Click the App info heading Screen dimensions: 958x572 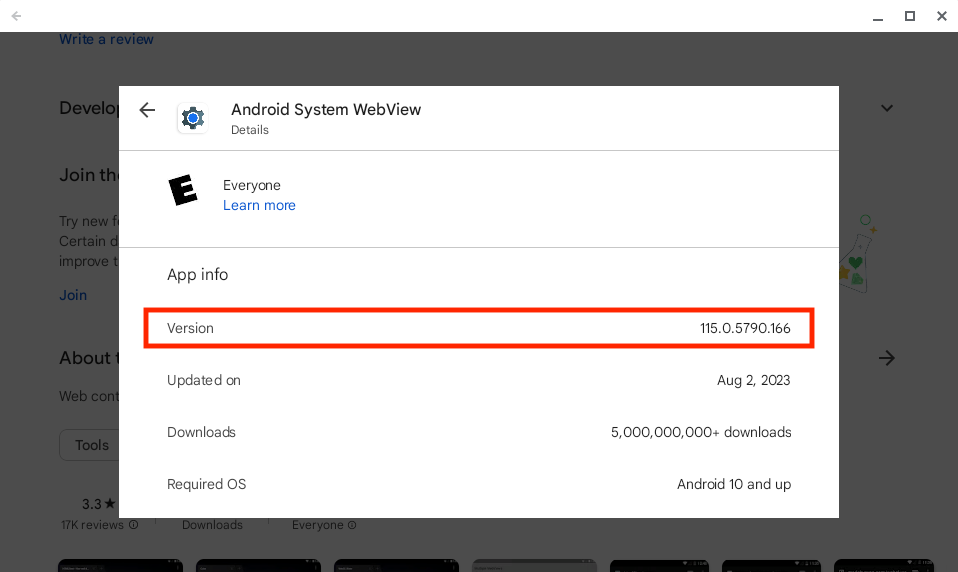point(197,274)
